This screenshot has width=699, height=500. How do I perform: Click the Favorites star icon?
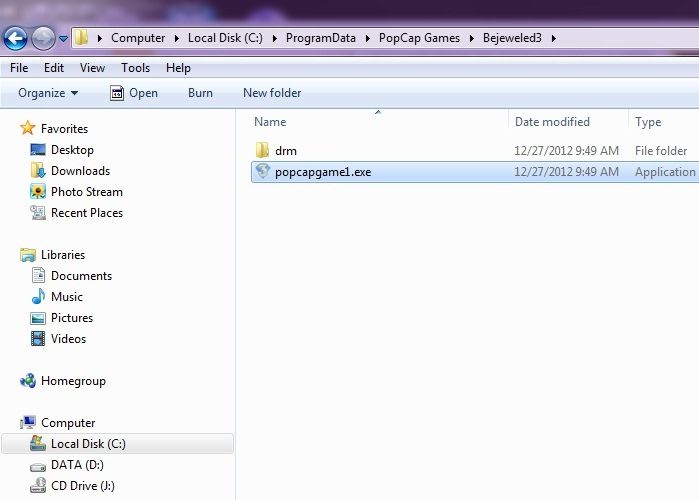coord(28,128)
